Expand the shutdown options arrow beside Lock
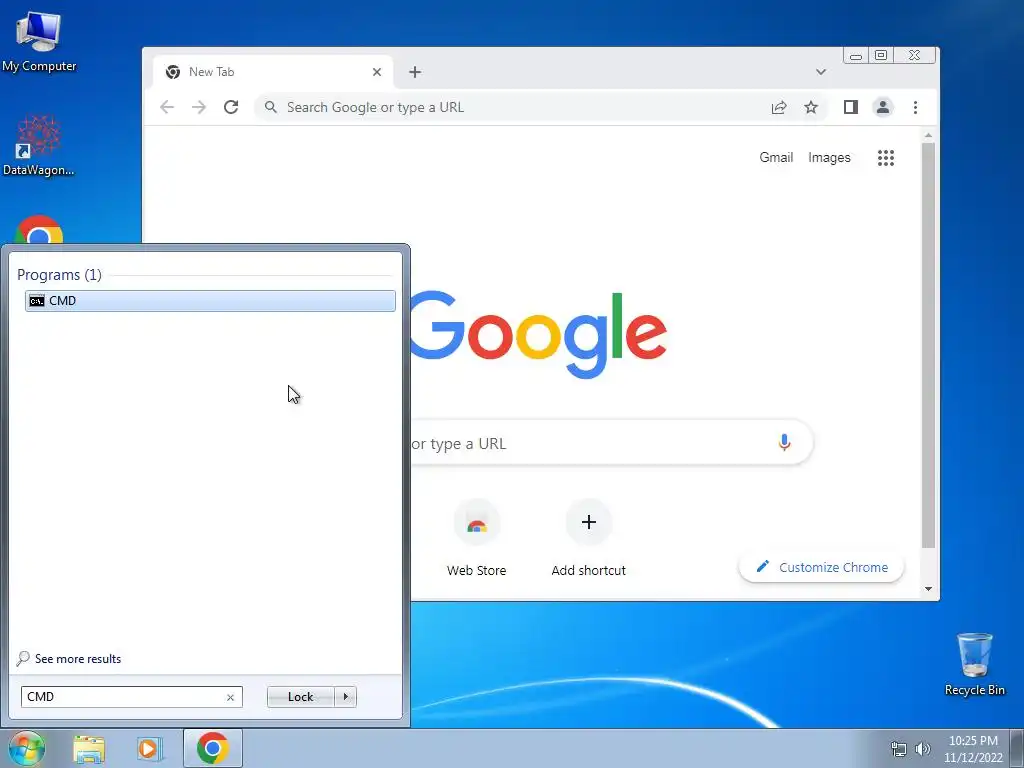The width and height of the screenshot is (1024, 768). tap(345, 697)
